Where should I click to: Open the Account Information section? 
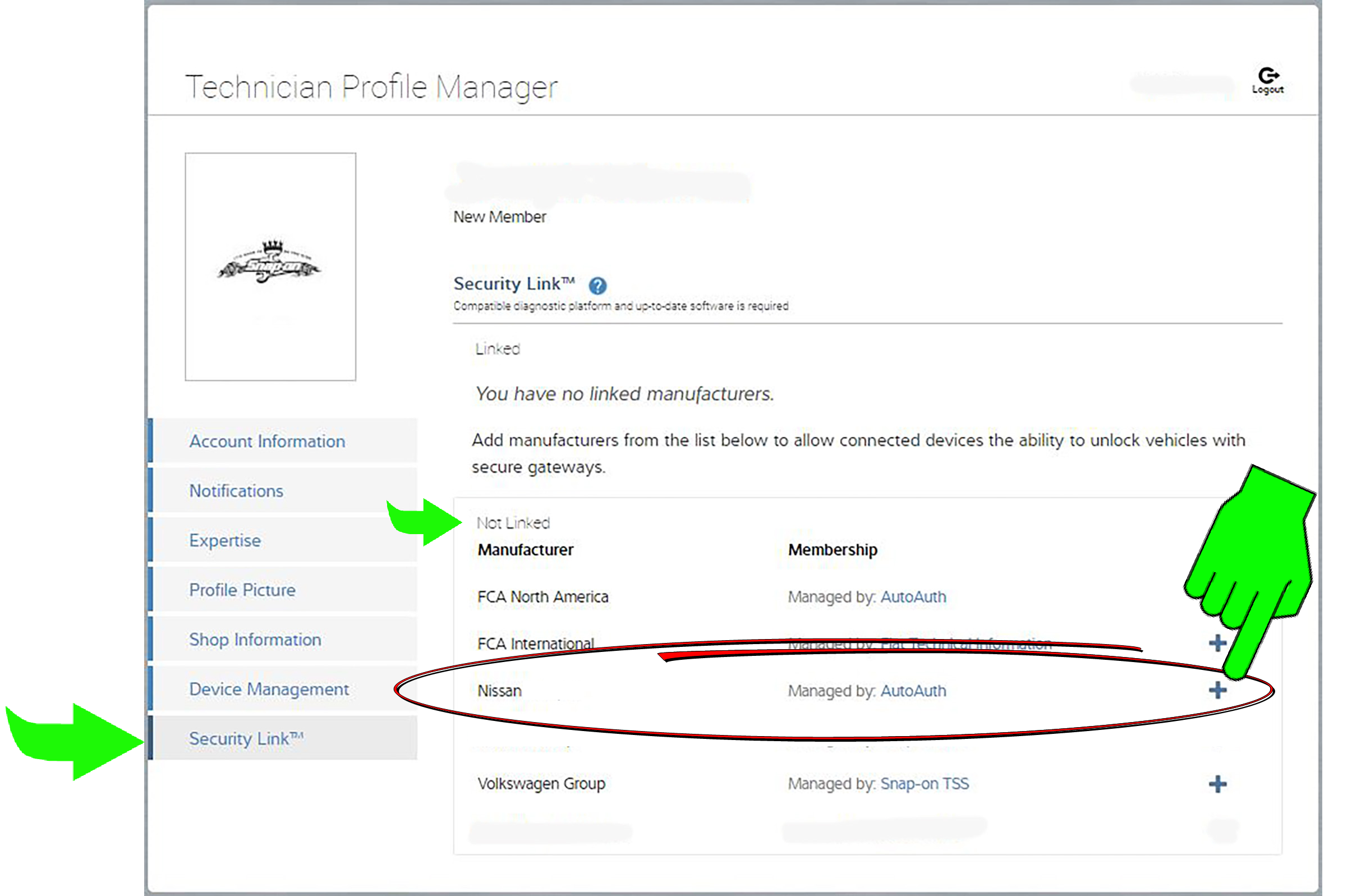click(x=267, y=441)
